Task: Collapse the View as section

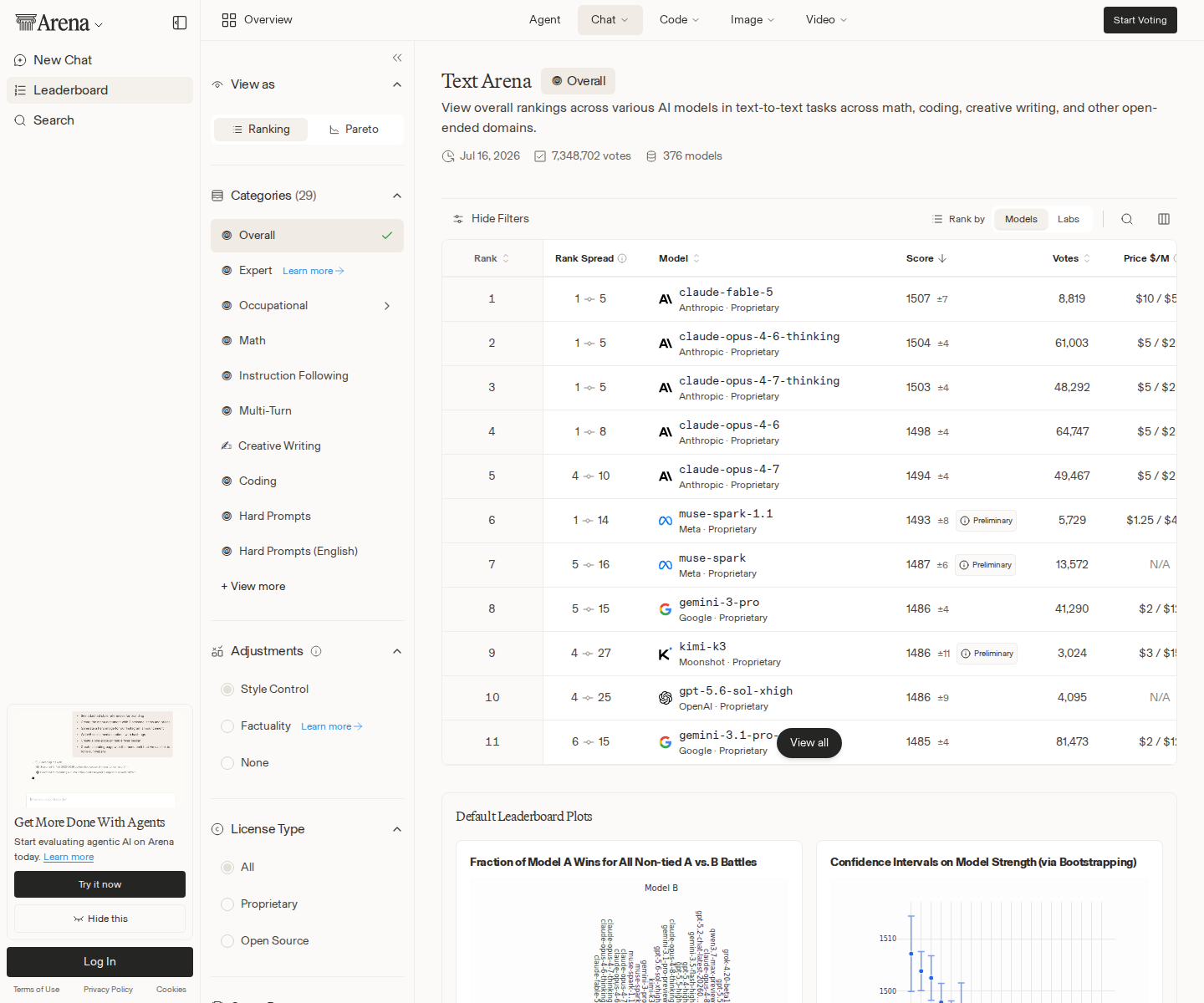Action: tap(397, 84)
